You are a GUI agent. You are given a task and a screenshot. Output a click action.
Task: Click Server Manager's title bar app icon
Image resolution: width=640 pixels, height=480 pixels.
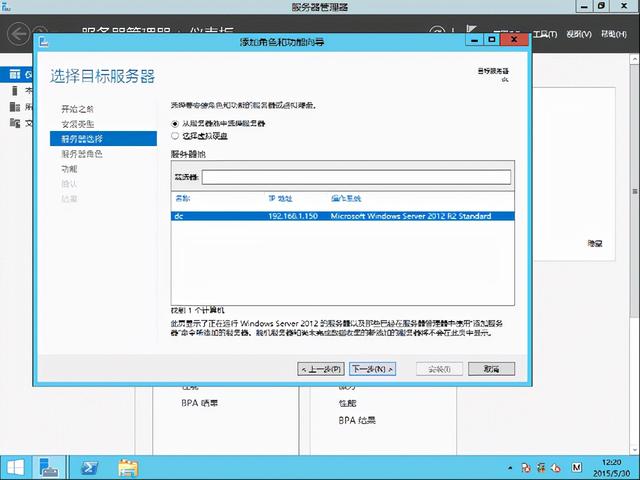(6, 6)
